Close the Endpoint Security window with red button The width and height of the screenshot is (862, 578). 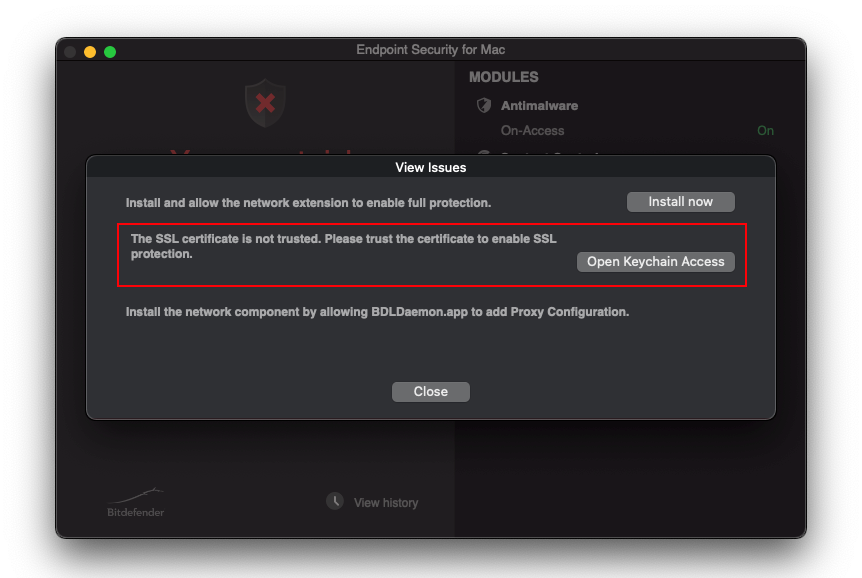[x=70, y=51]
